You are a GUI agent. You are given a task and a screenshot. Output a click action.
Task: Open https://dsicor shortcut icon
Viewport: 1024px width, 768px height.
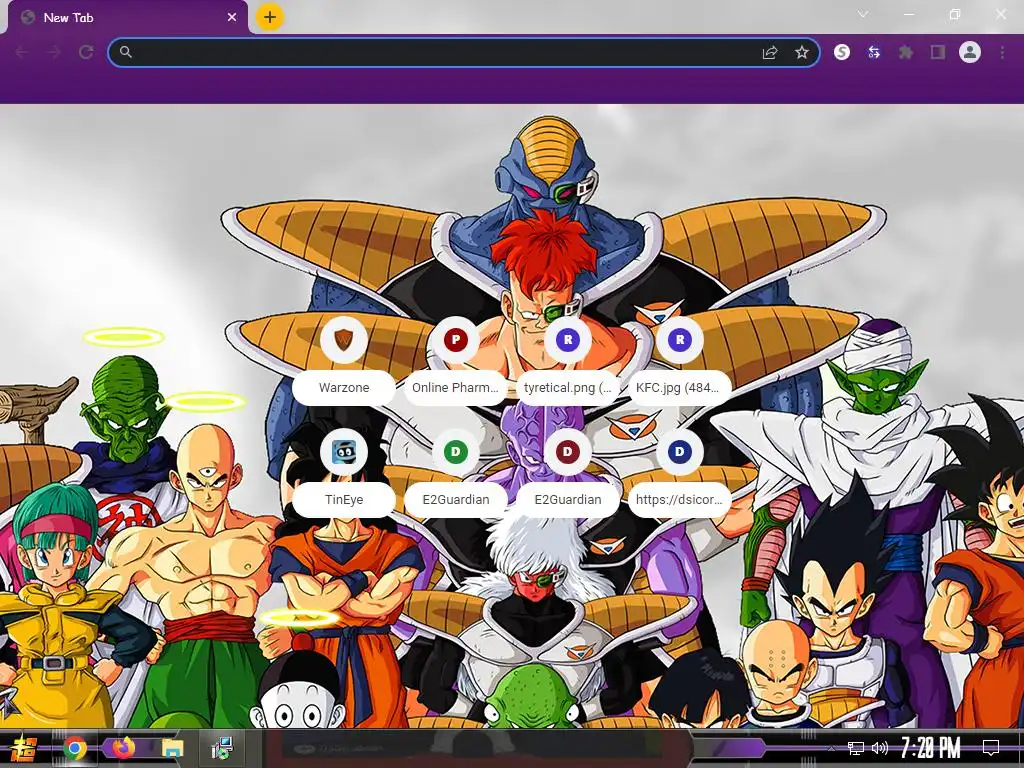point(680,452)
